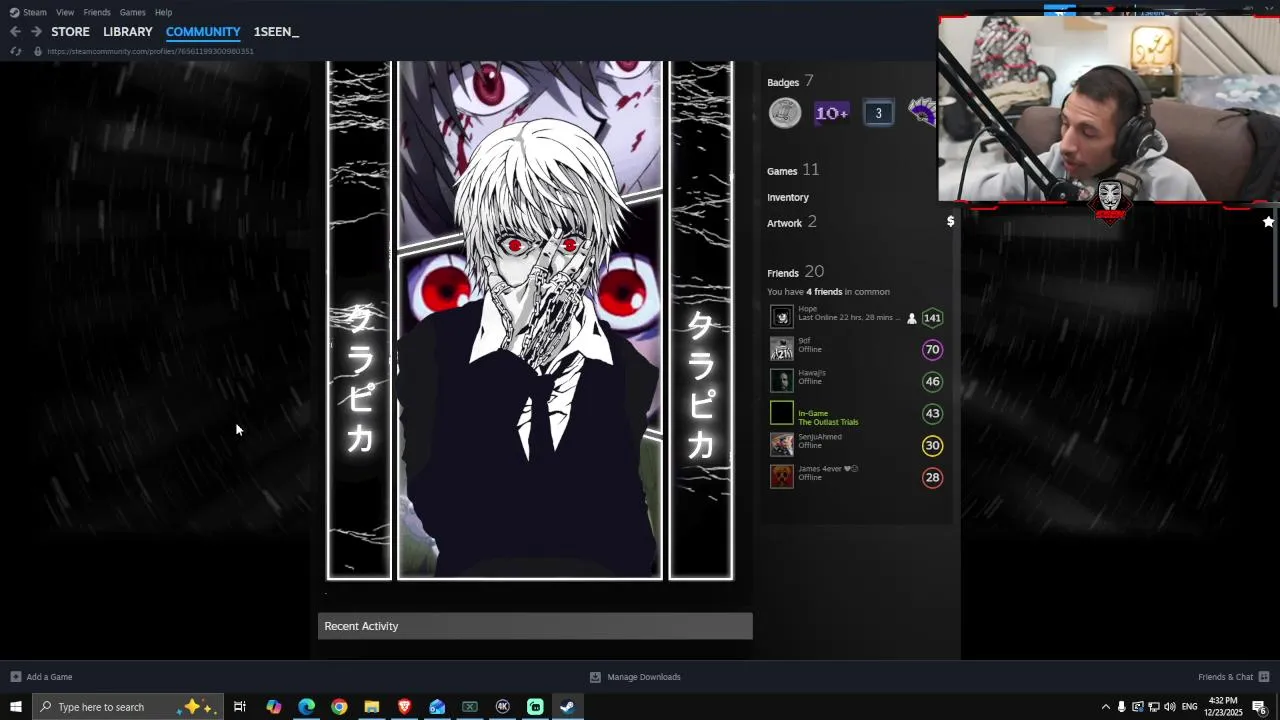The width and height of the screenshot is (1280, 720).
Task: Open the 1SEEN_ profile tab
Action: coord(276,32)
